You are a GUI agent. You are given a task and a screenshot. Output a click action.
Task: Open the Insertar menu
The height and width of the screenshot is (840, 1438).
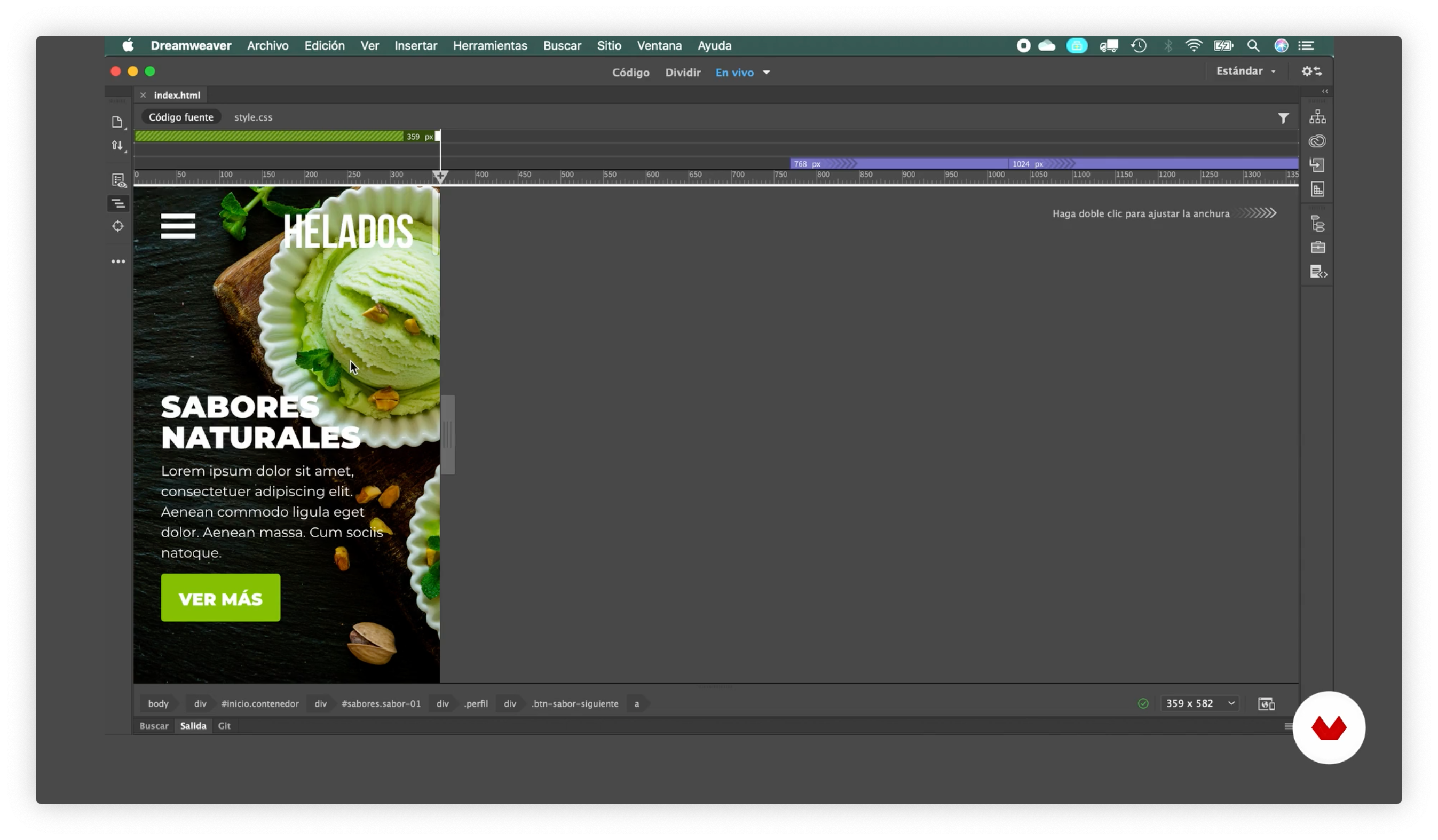tap(415, 46)
